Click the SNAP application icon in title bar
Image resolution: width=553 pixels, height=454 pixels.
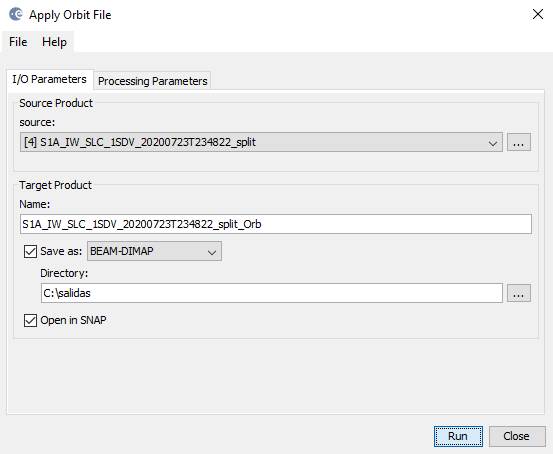[x=16, y=14]
